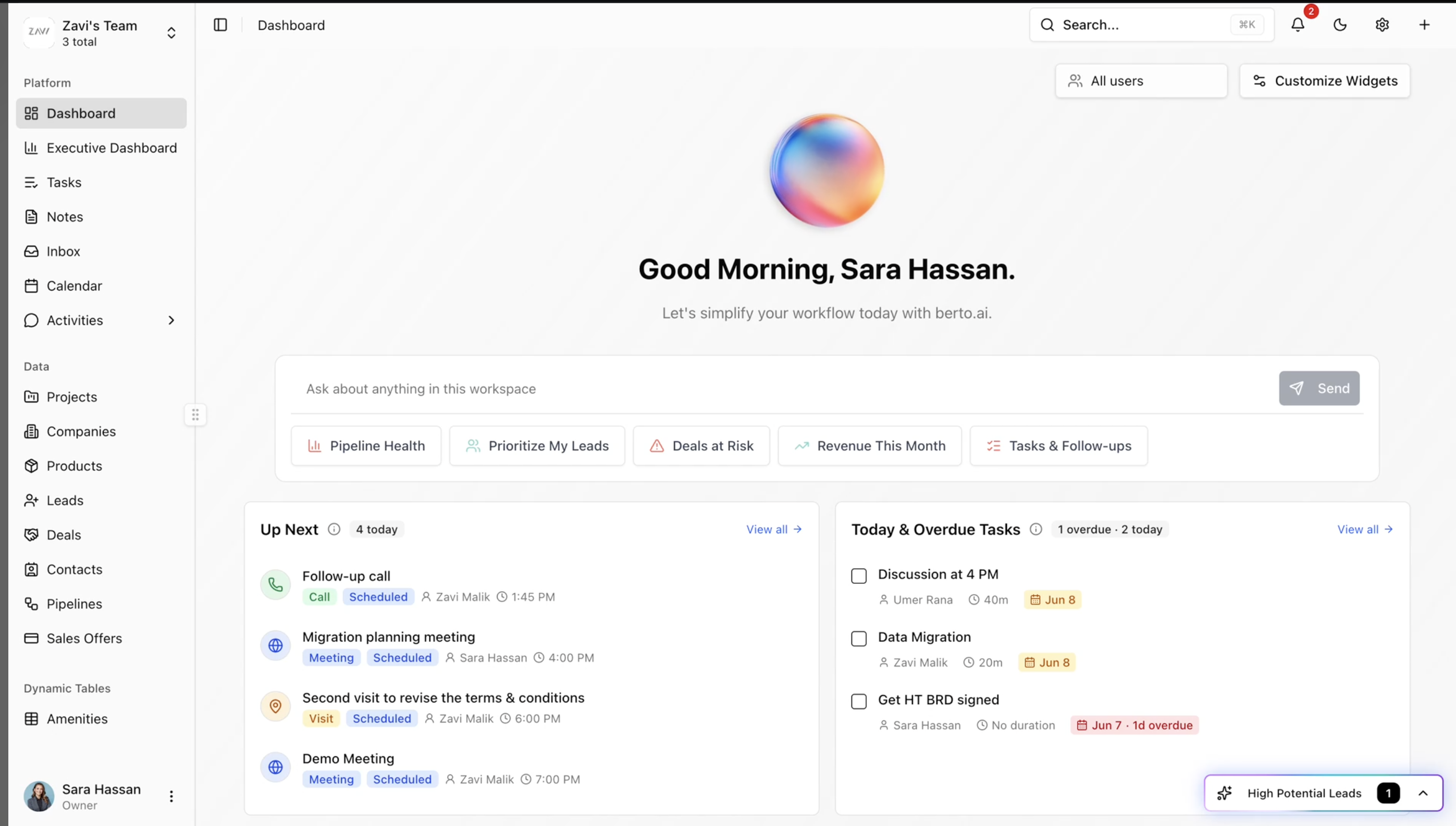Screen dimensions: 1456x826
Task: Click the Migration planning meeting globe icon
Action: pos(275,646)
